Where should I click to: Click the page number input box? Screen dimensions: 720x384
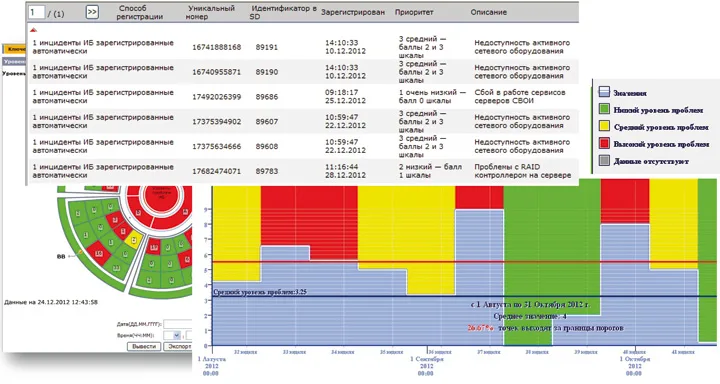pos(37,12)
